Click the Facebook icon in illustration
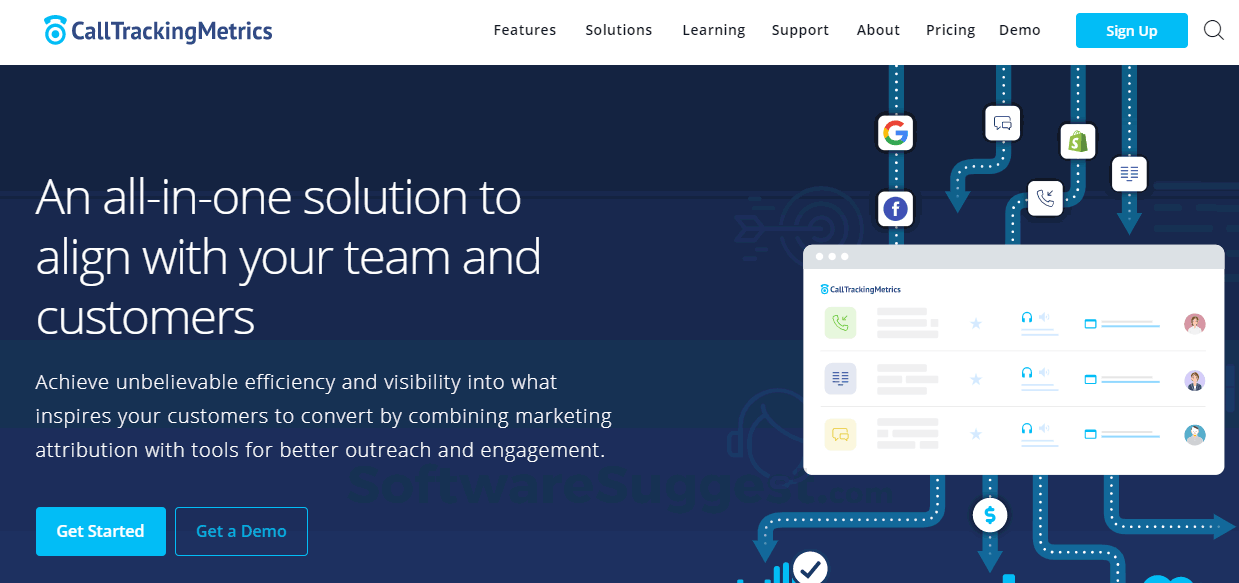This screenshot has height=583, width=1239. (x=896, y=209)
